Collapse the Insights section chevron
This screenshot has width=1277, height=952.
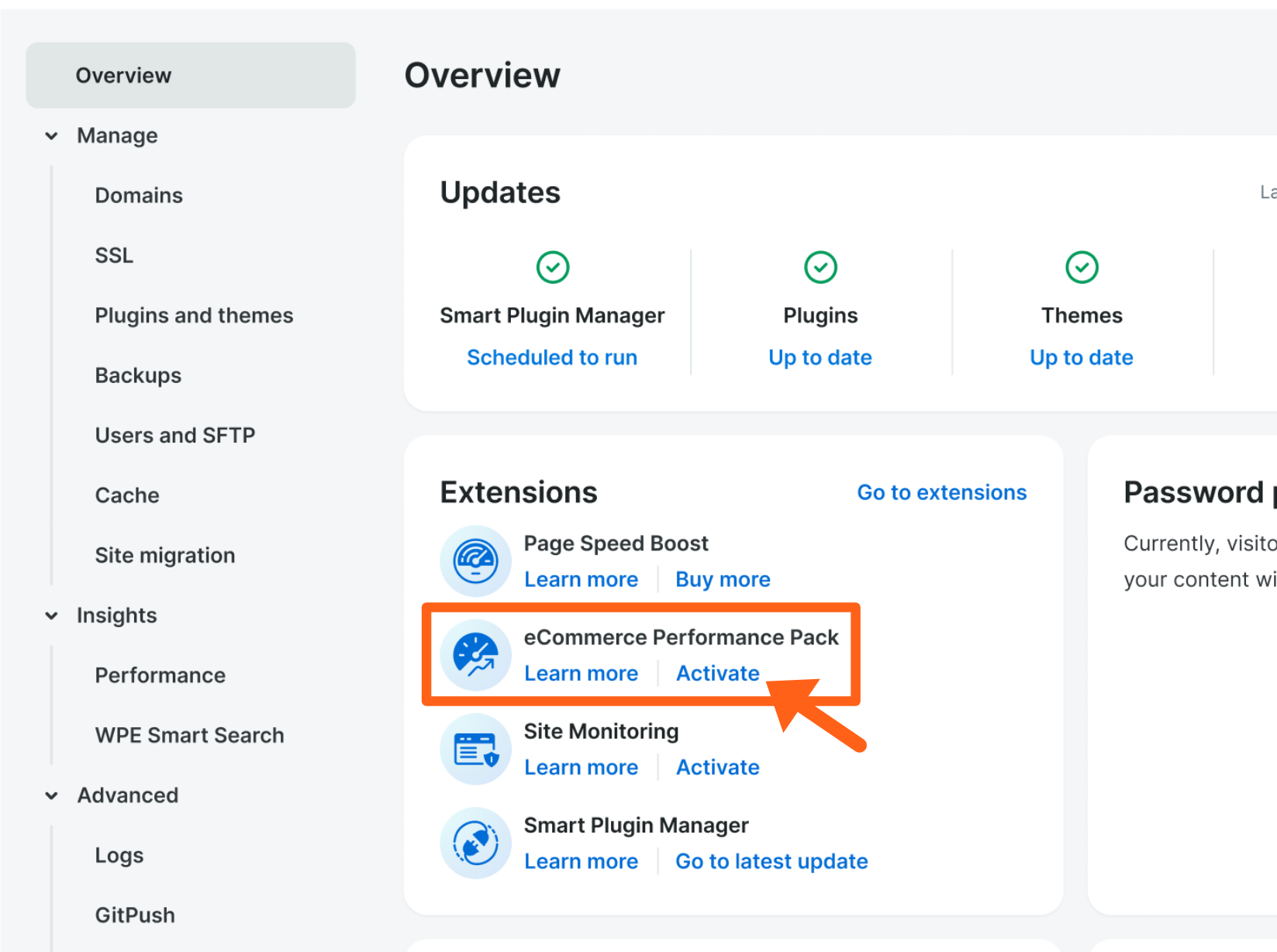[52, 616]
